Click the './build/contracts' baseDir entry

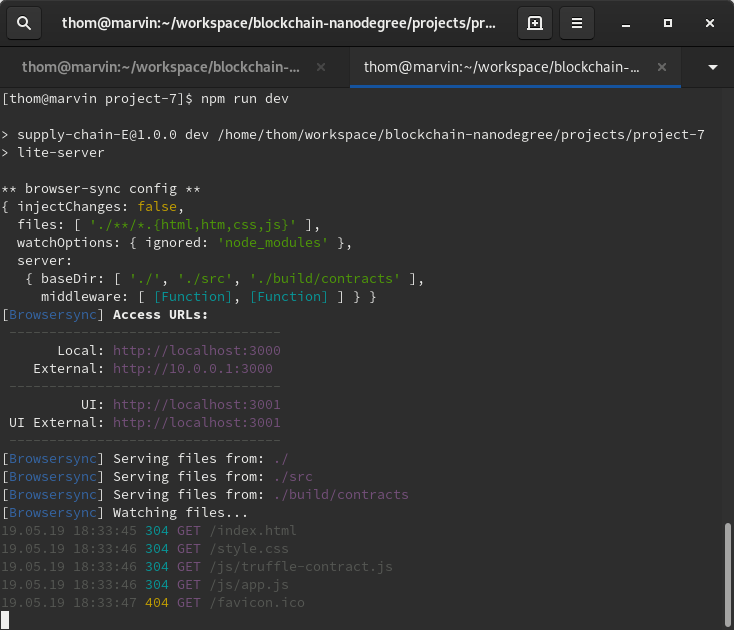pyautogui.click(x=324, y=279)
